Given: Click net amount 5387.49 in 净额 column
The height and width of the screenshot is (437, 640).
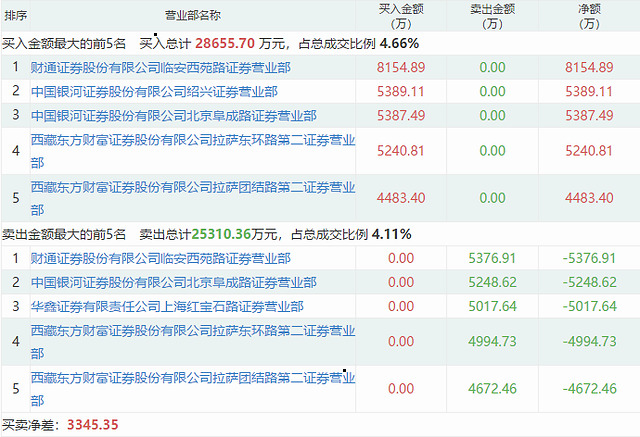Looking at the screenshot, I should pyautogui.click(x=589, y=115).
